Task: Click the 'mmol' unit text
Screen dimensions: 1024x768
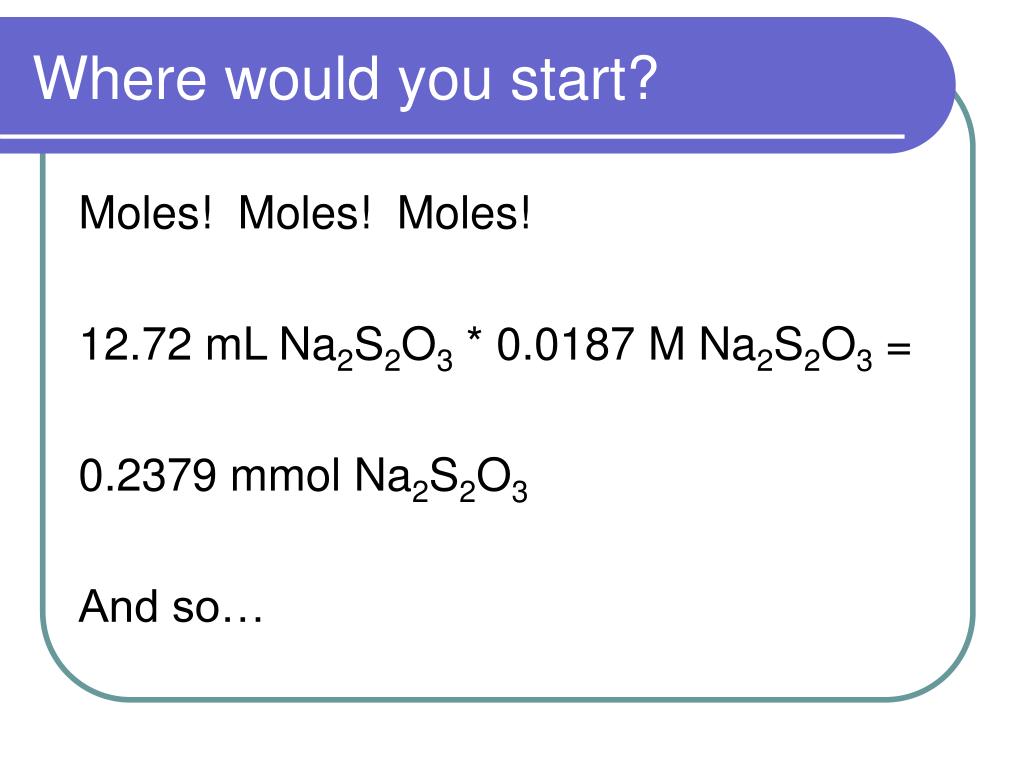Action: click(x=285, y=475)
